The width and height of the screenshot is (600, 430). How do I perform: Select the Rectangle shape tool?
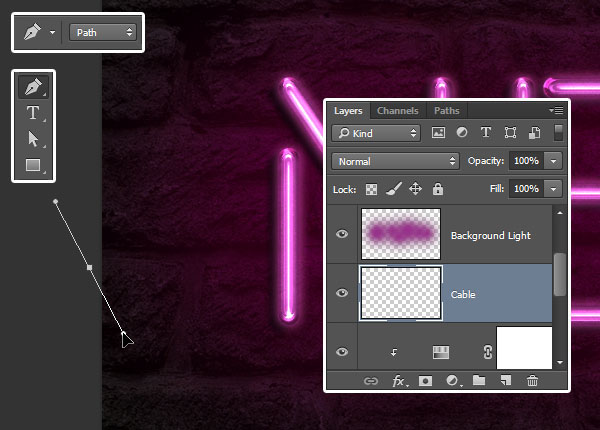click(33, 165)
